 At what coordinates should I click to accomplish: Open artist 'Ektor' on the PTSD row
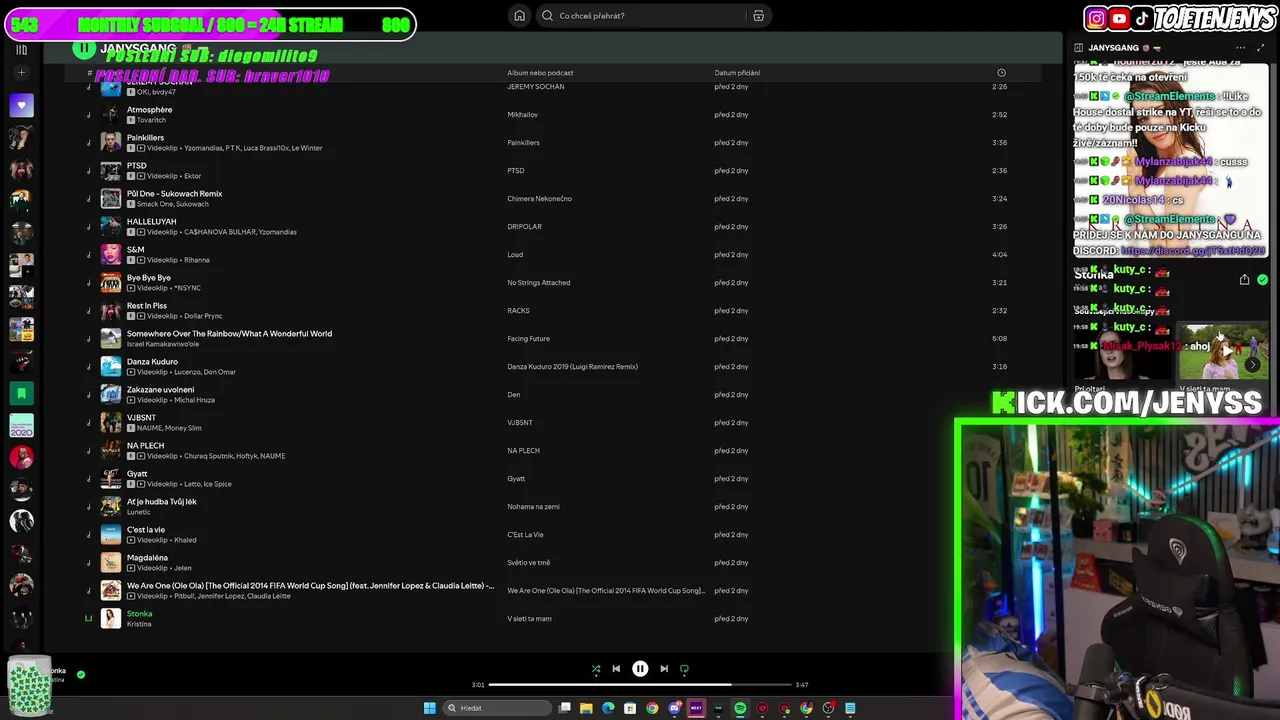[x=192, y=176]
